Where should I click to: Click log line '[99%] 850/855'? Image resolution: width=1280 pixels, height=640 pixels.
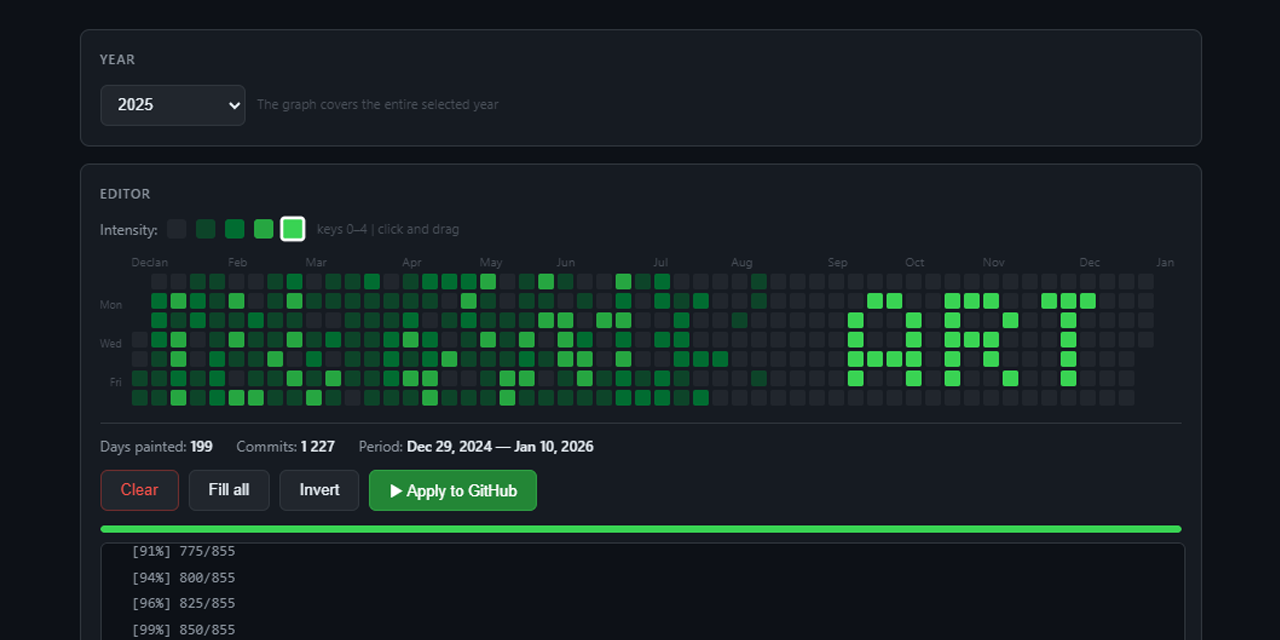coord(183,629)
